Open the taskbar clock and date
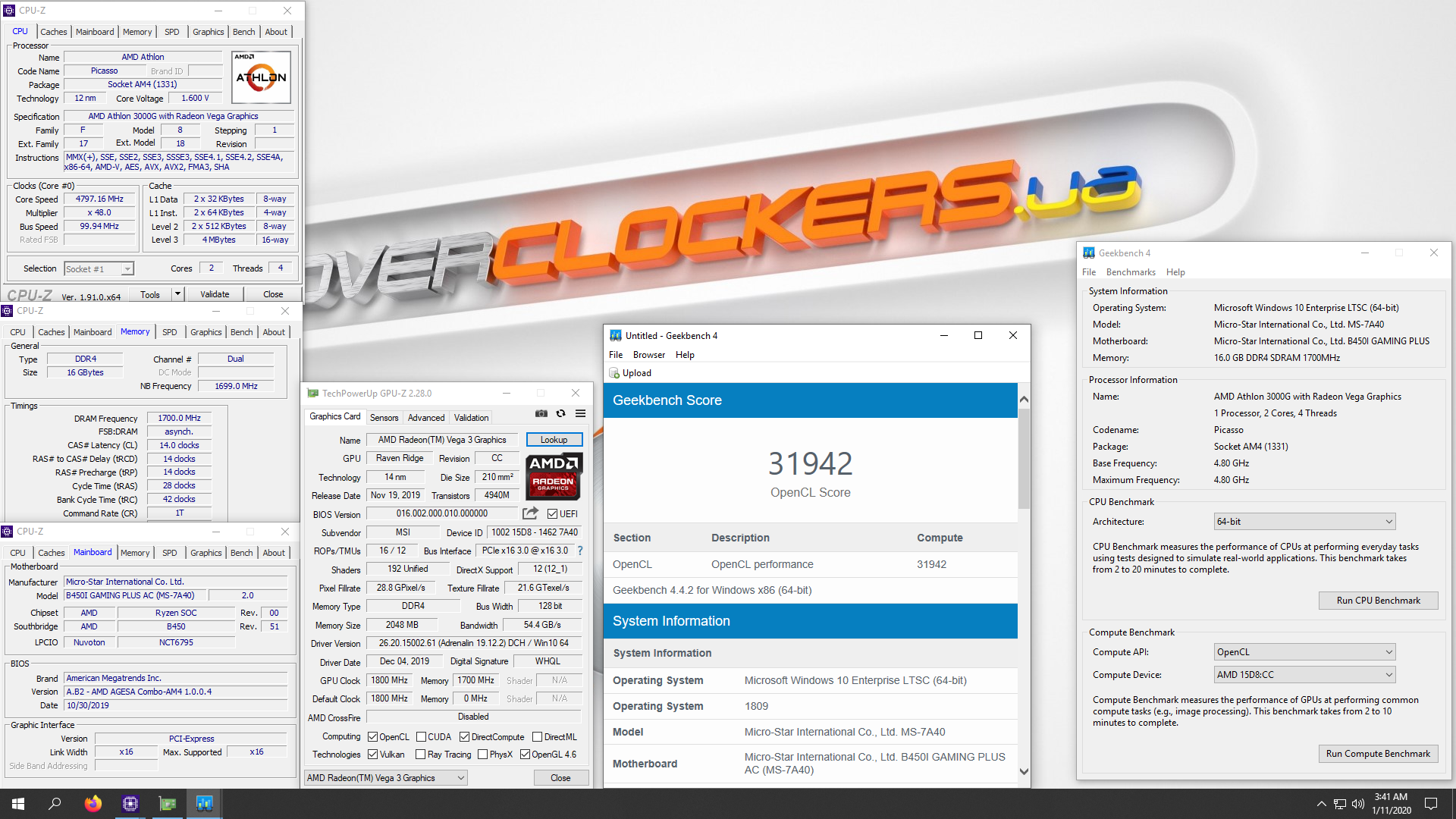This screenshot has height=819, width=1456. point(1391,804)
